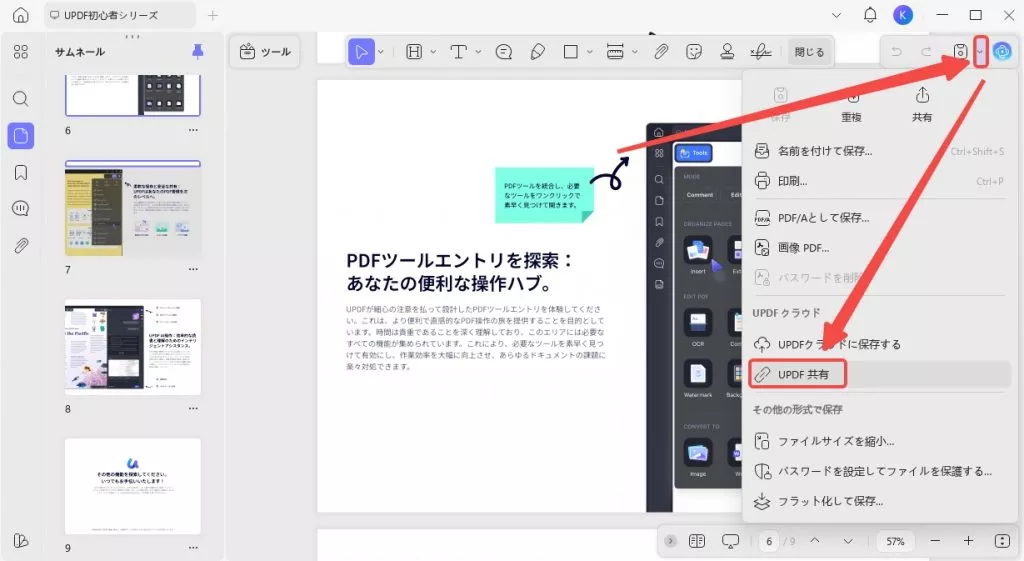Expand the measure tool dropdown arrow
Viewport: 1024px width, 561px height.
[x=634, y=52]
